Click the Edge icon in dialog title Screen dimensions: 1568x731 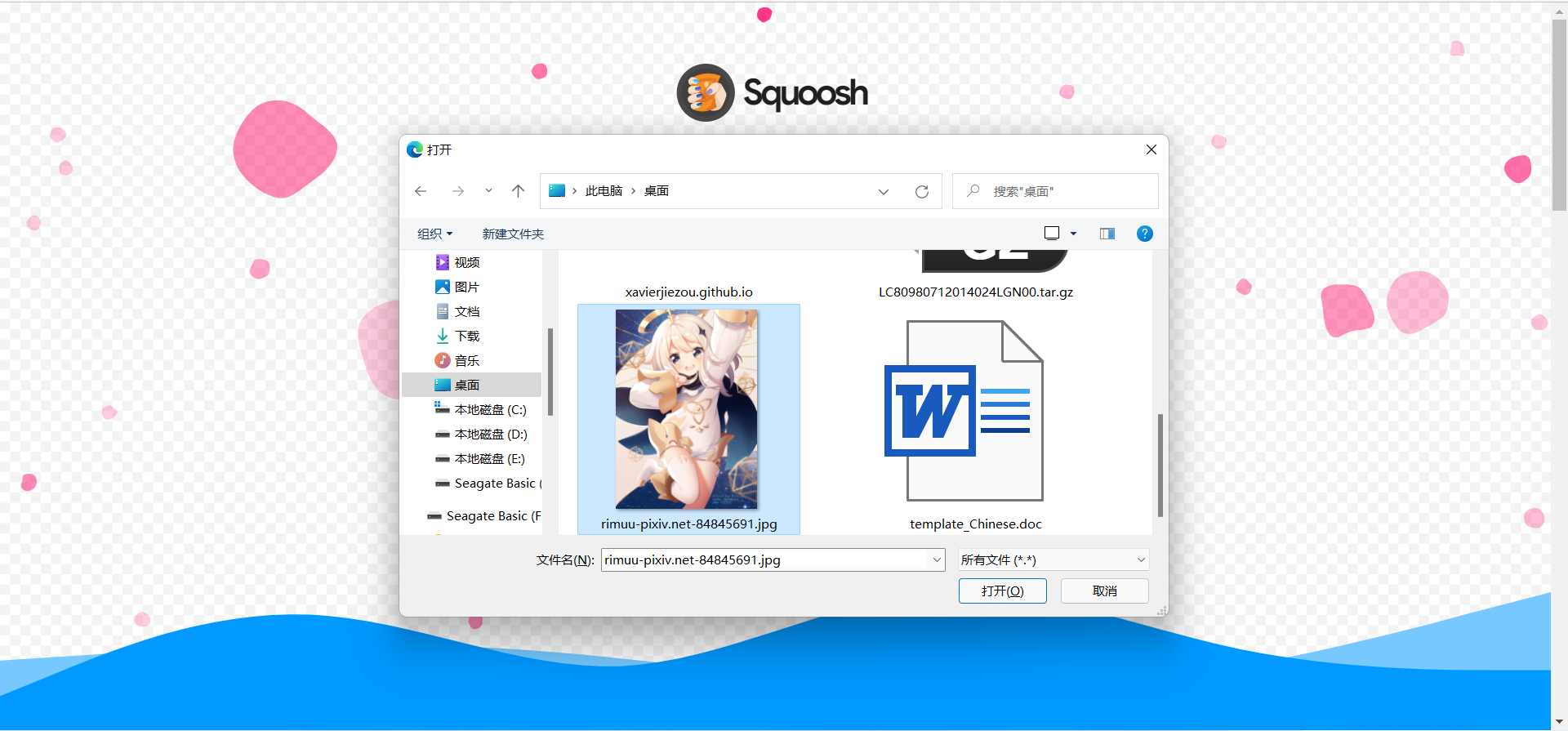coord(415,149)
